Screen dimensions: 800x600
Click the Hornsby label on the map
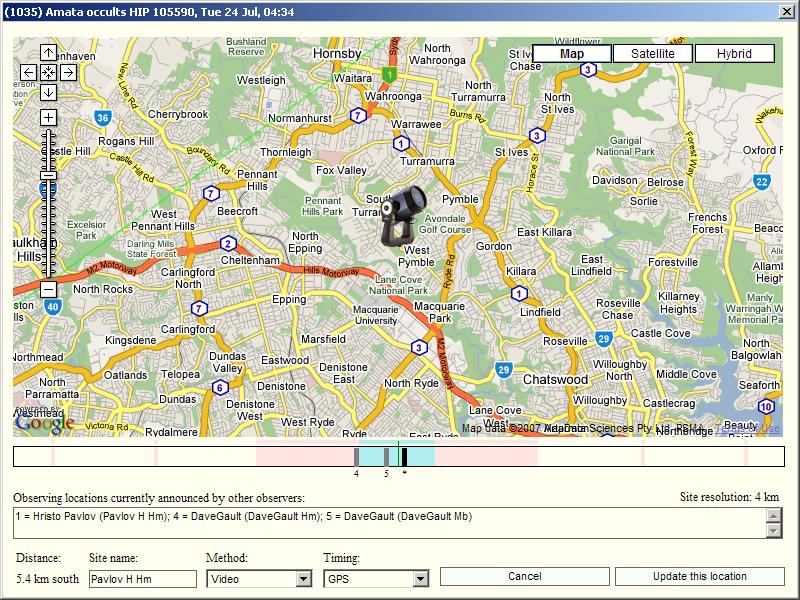337,53
